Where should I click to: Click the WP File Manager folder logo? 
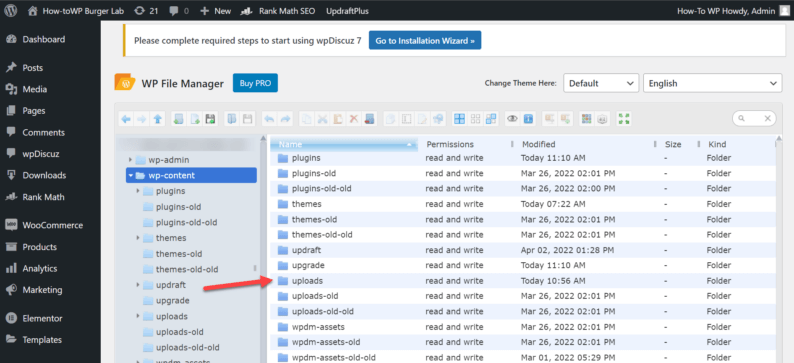coord(125,83)
